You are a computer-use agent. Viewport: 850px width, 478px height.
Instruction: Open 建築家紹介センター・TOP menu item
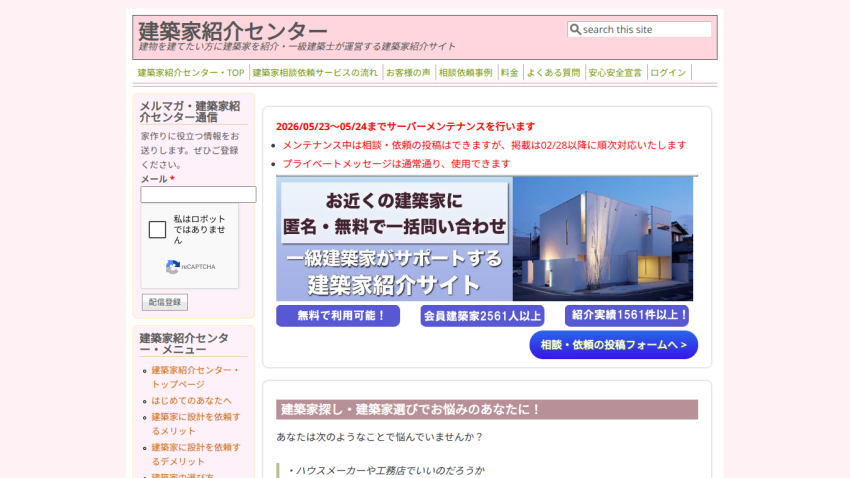coord(191,73)
